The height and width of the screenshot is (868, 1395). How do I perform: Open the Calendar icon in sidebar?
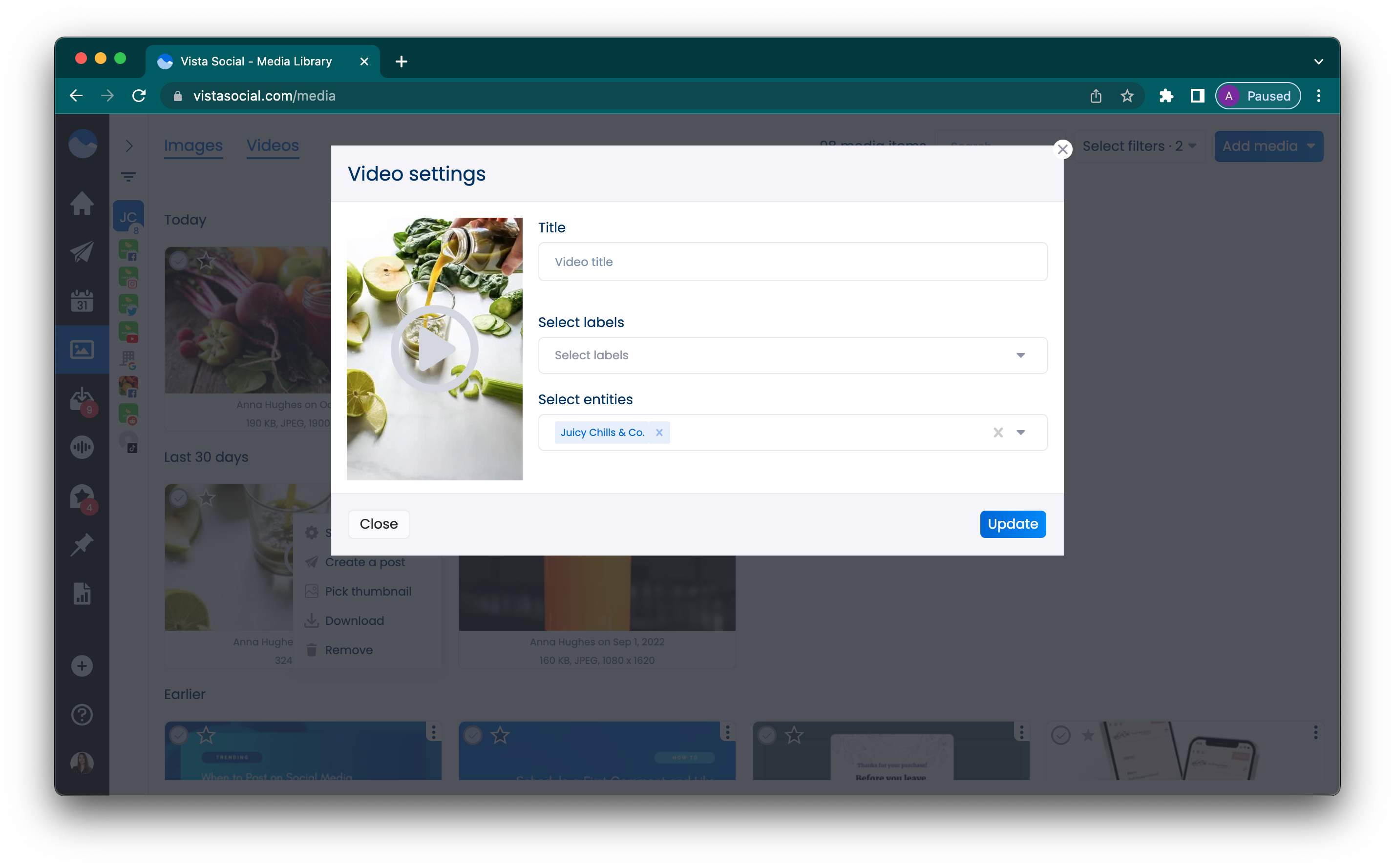tap(82, 300)
